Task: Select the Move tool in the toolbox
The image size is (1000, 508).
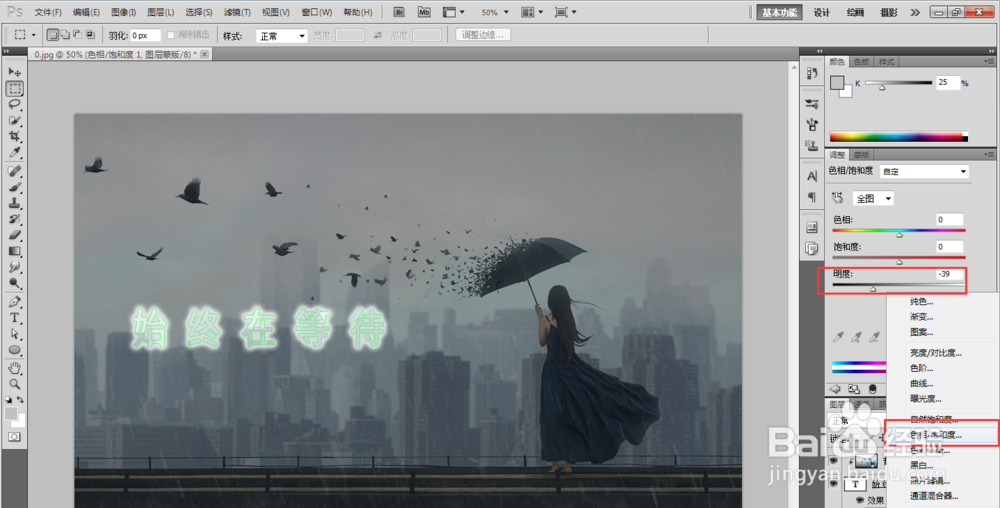Action: pyautogui.click(x=15, y=72)
